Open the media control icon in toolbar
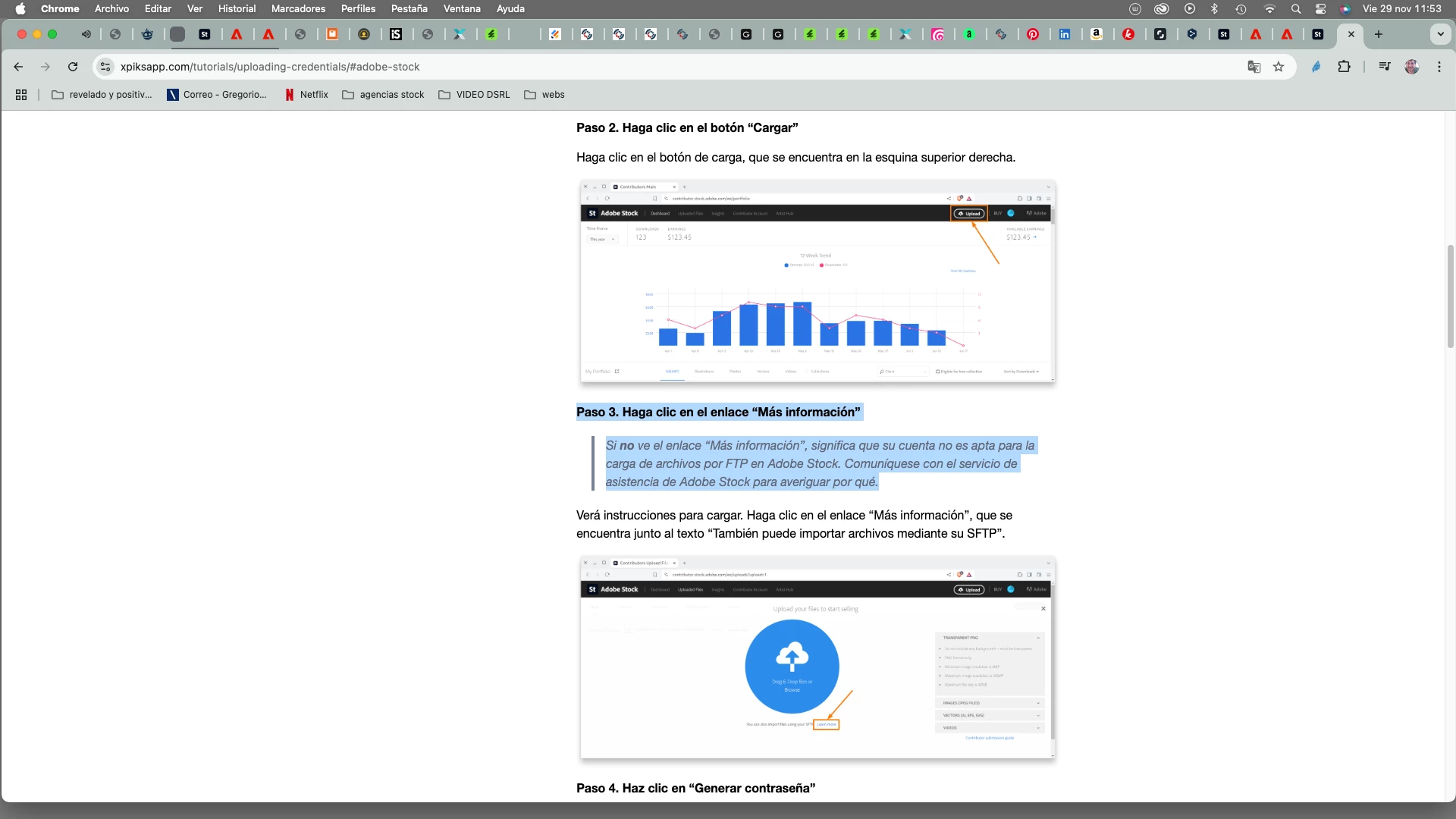The width and height of the screenshot is (1456, 819). click(1385, 67)
